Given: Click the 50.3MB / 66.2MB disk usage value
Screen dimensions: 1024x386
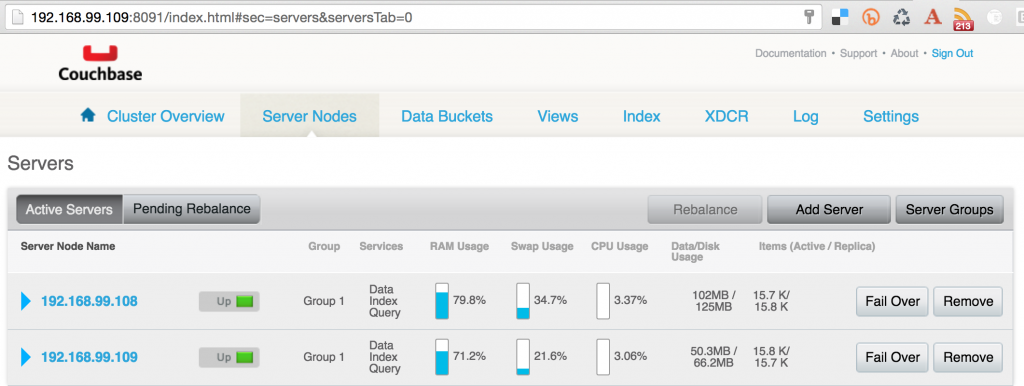Looking at the screenshot, I should (714, 357).
